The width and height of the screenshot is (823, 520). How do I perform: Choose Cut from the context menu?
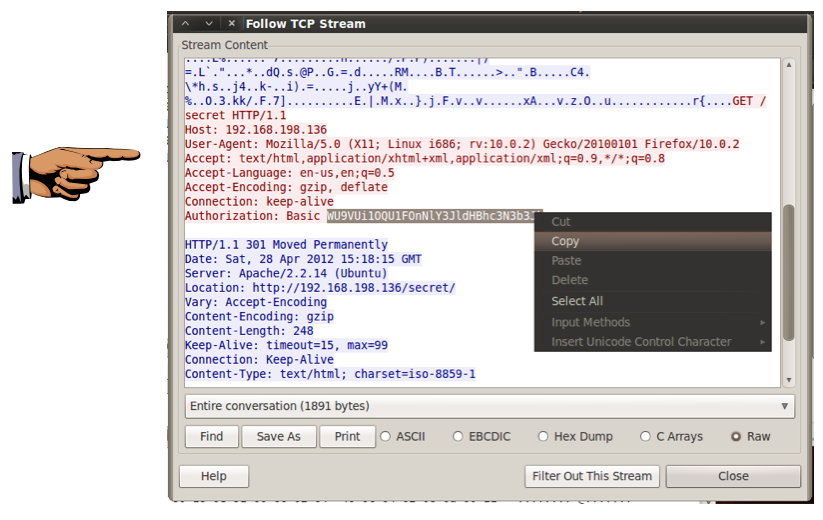[x=653, y=221]
